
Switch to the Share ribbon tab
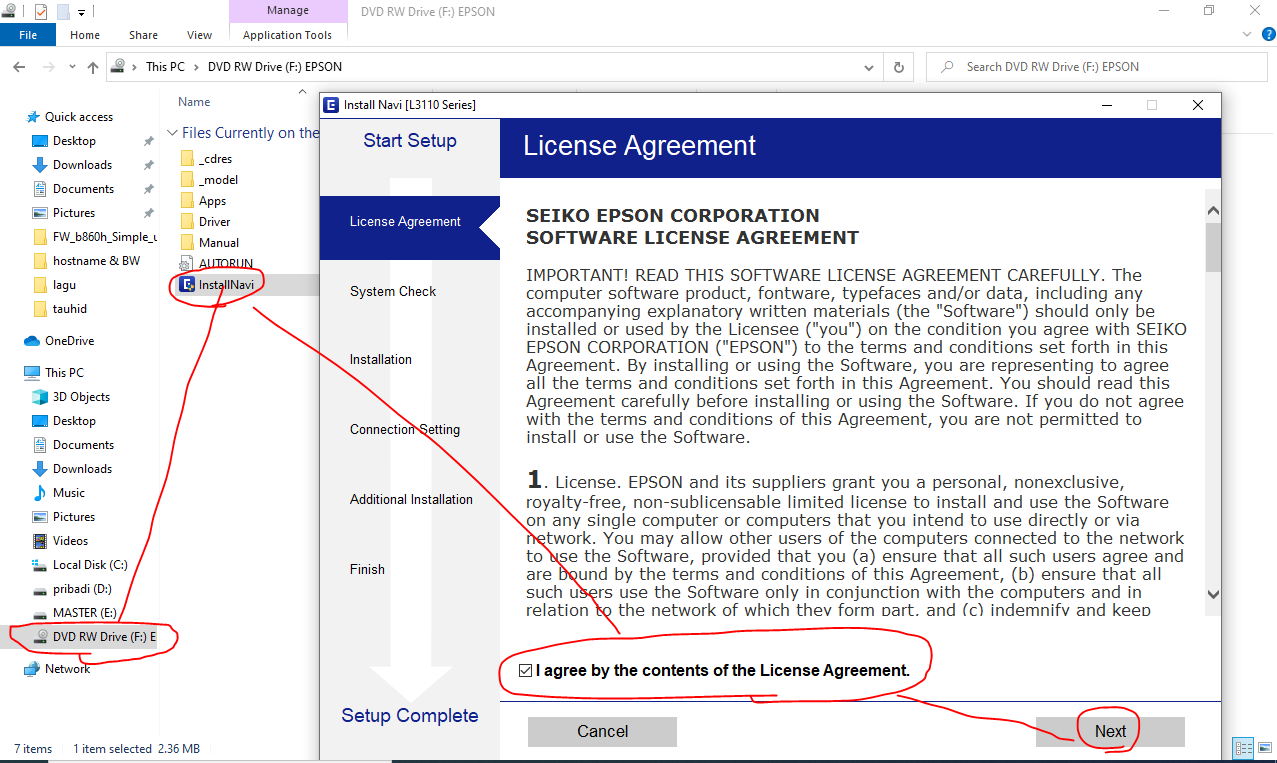coord(143,35)
